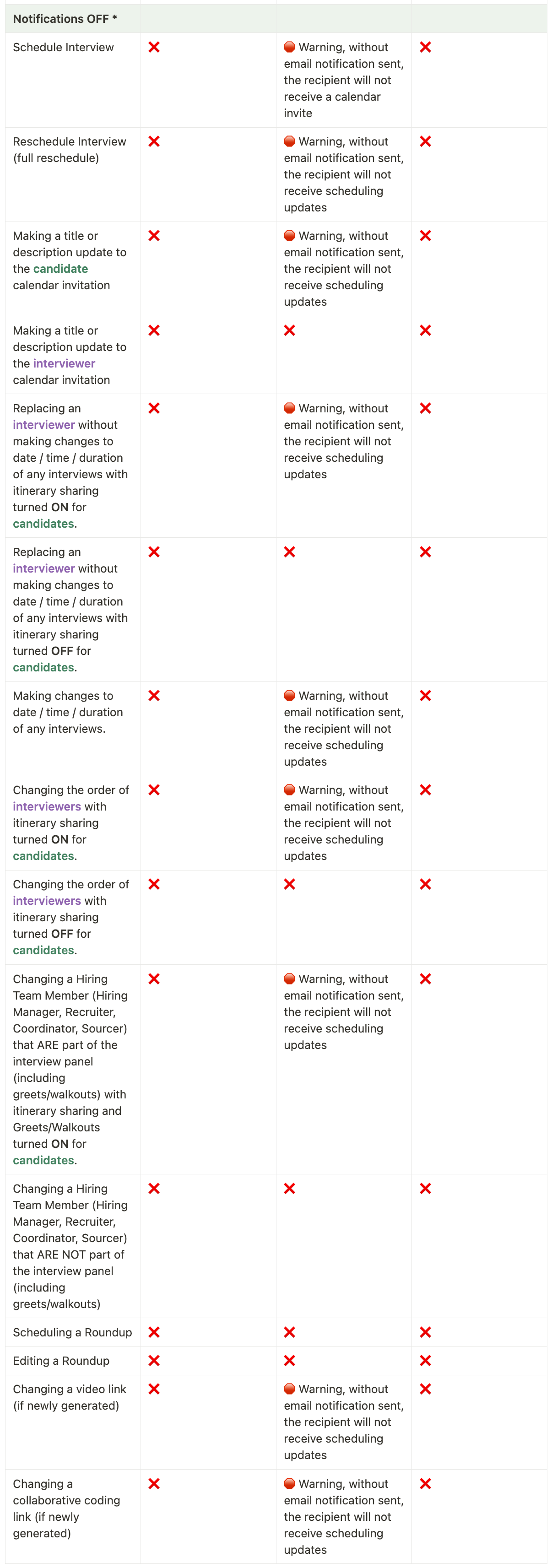Click the last red X in Editing a Roundup row

click(x=425, y=1360)
